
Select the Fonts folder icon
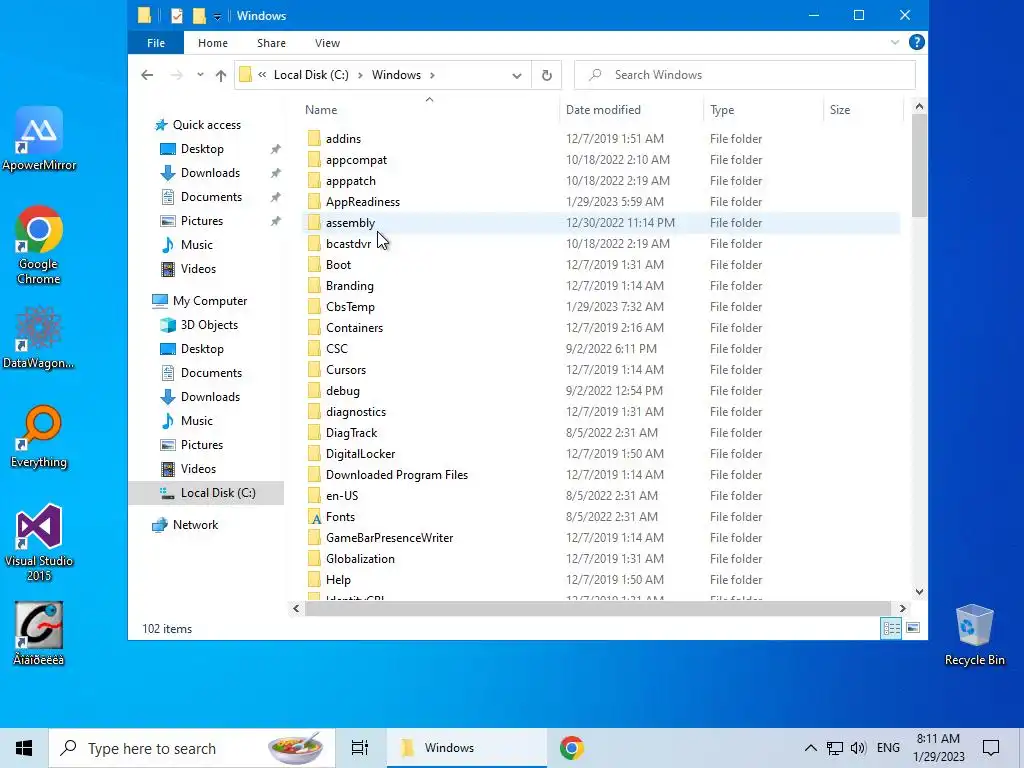(x=314, y=517)
